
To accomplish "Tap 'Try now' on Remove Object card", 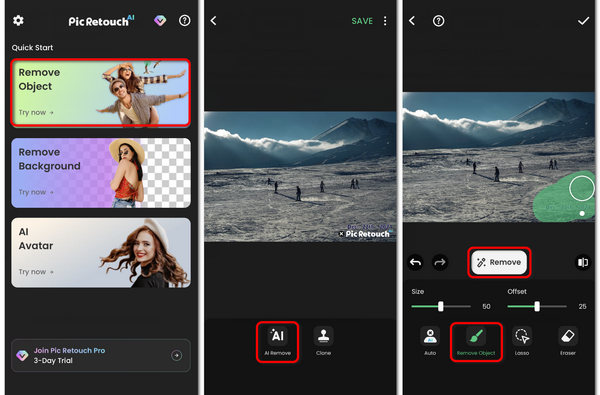I will (36, 113).
